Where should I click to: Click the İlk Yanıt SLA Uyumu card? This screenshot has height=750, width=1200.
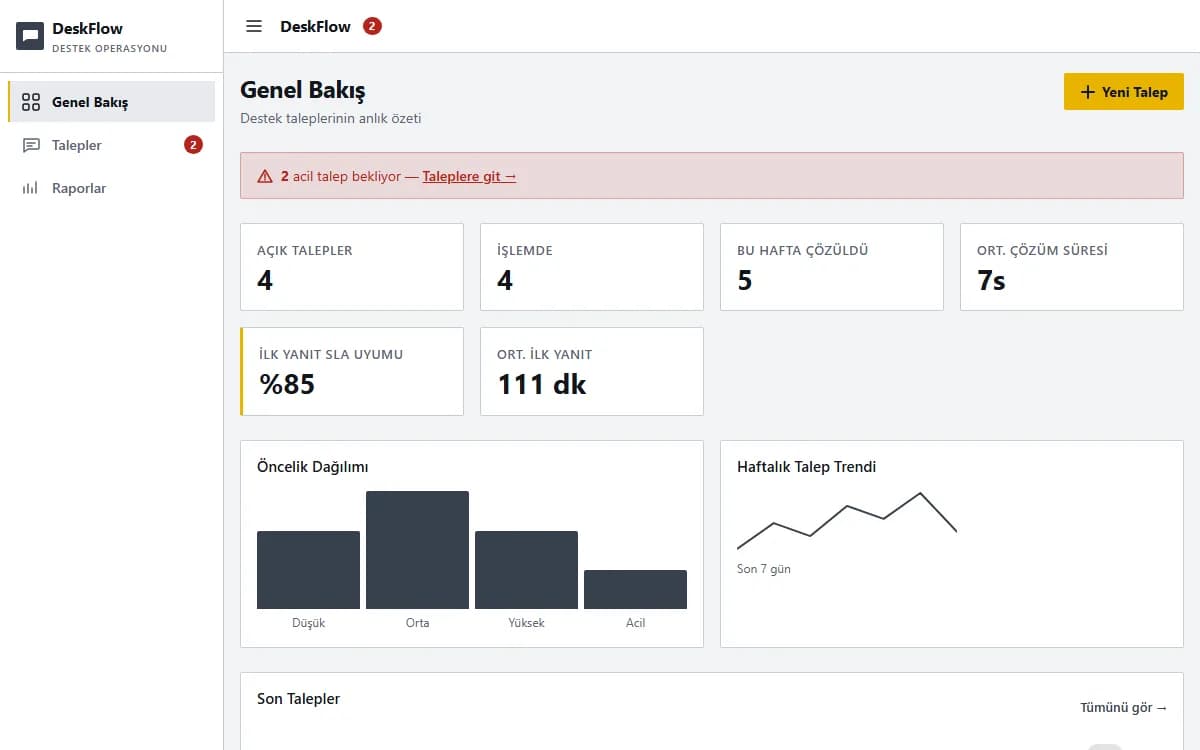[352, 371]
